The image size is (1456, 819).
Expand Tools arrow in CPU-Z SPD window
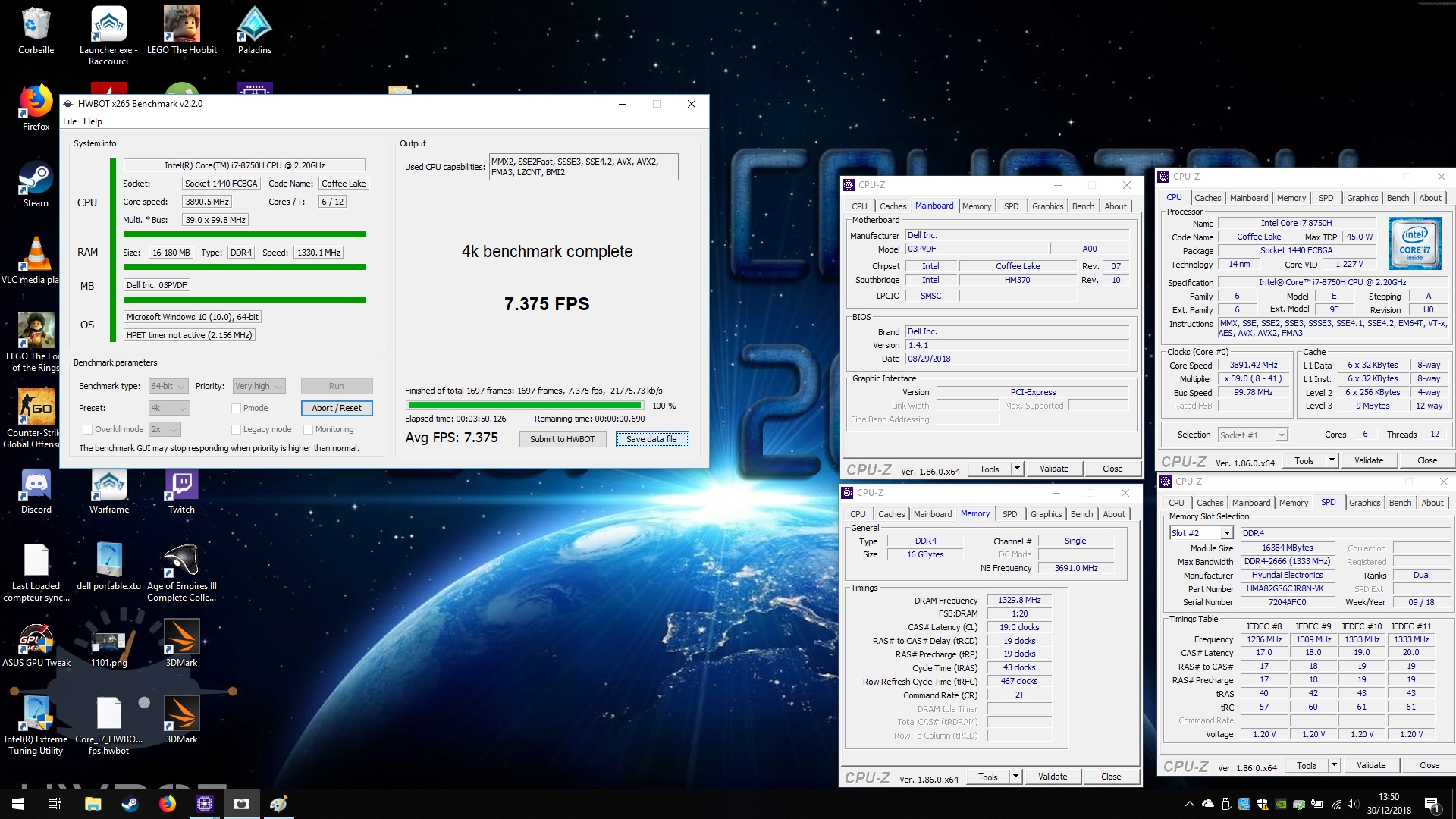coord(1334,766)
